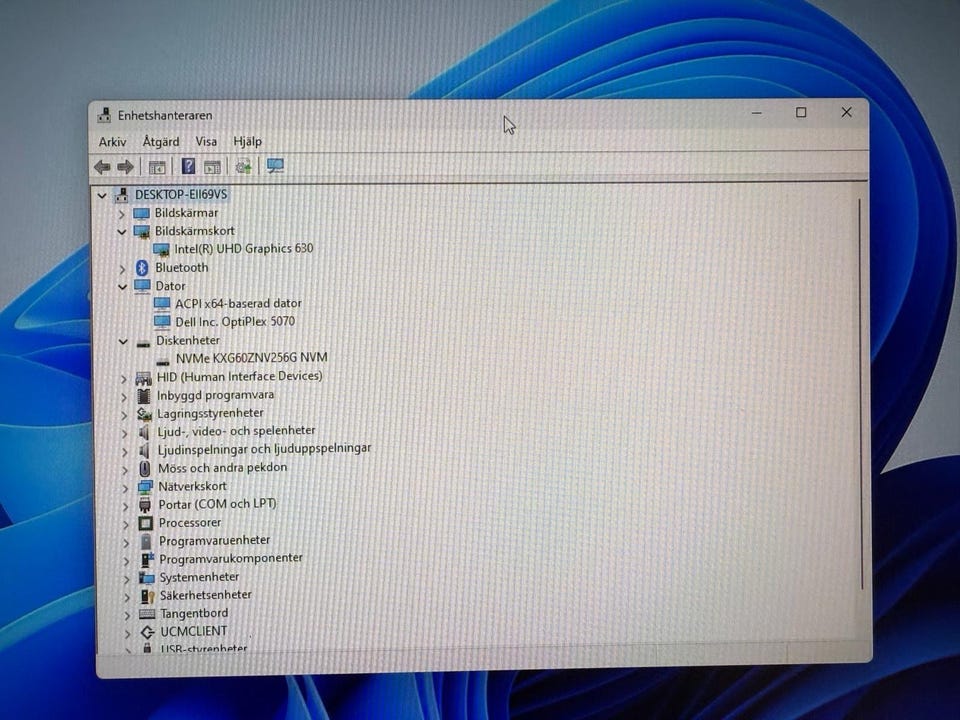The height and width of the screenshot is (720, 960).
Task: Click the Portar (COM och LPT) icon
Action: [x=145, y=504]
